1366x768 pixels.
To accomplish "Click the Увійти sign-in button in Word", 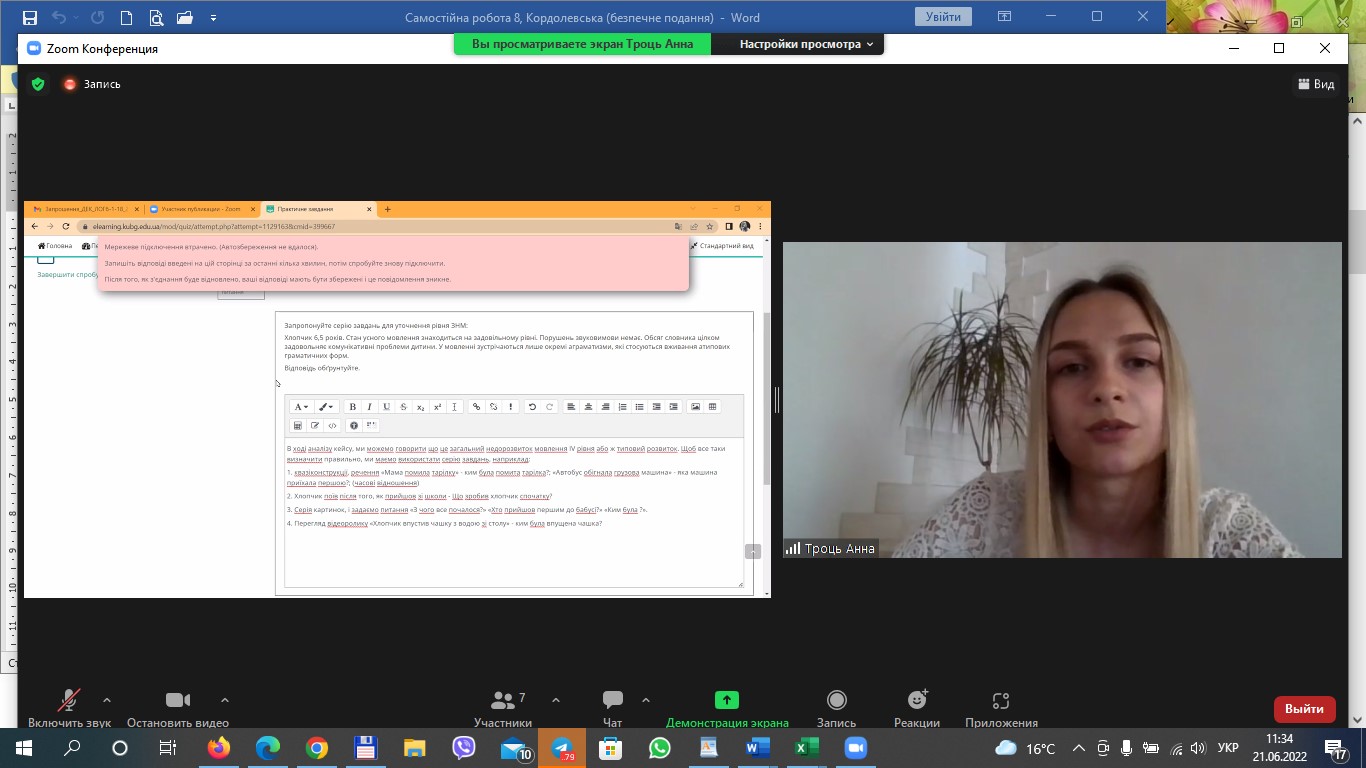I will (x=943, y=17).
